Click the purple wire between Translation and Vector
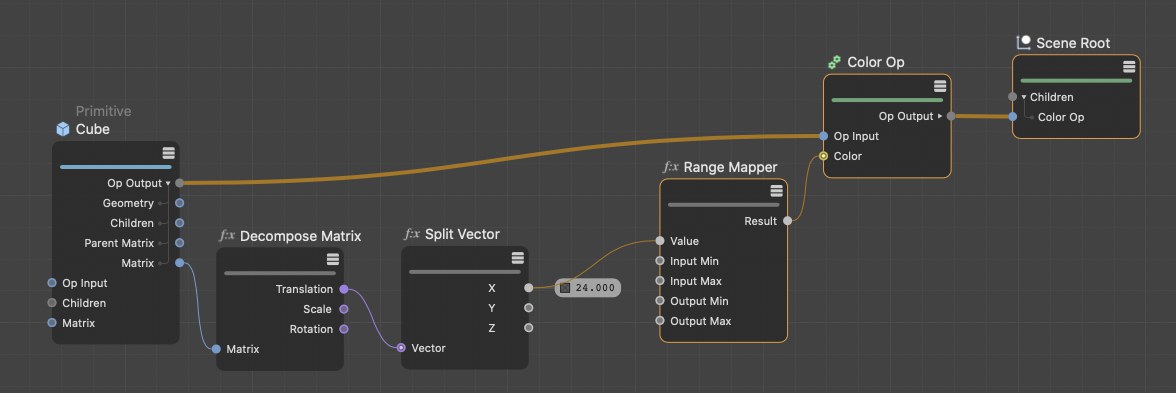This screenshot has height=393, width=1176. [372, 319]
